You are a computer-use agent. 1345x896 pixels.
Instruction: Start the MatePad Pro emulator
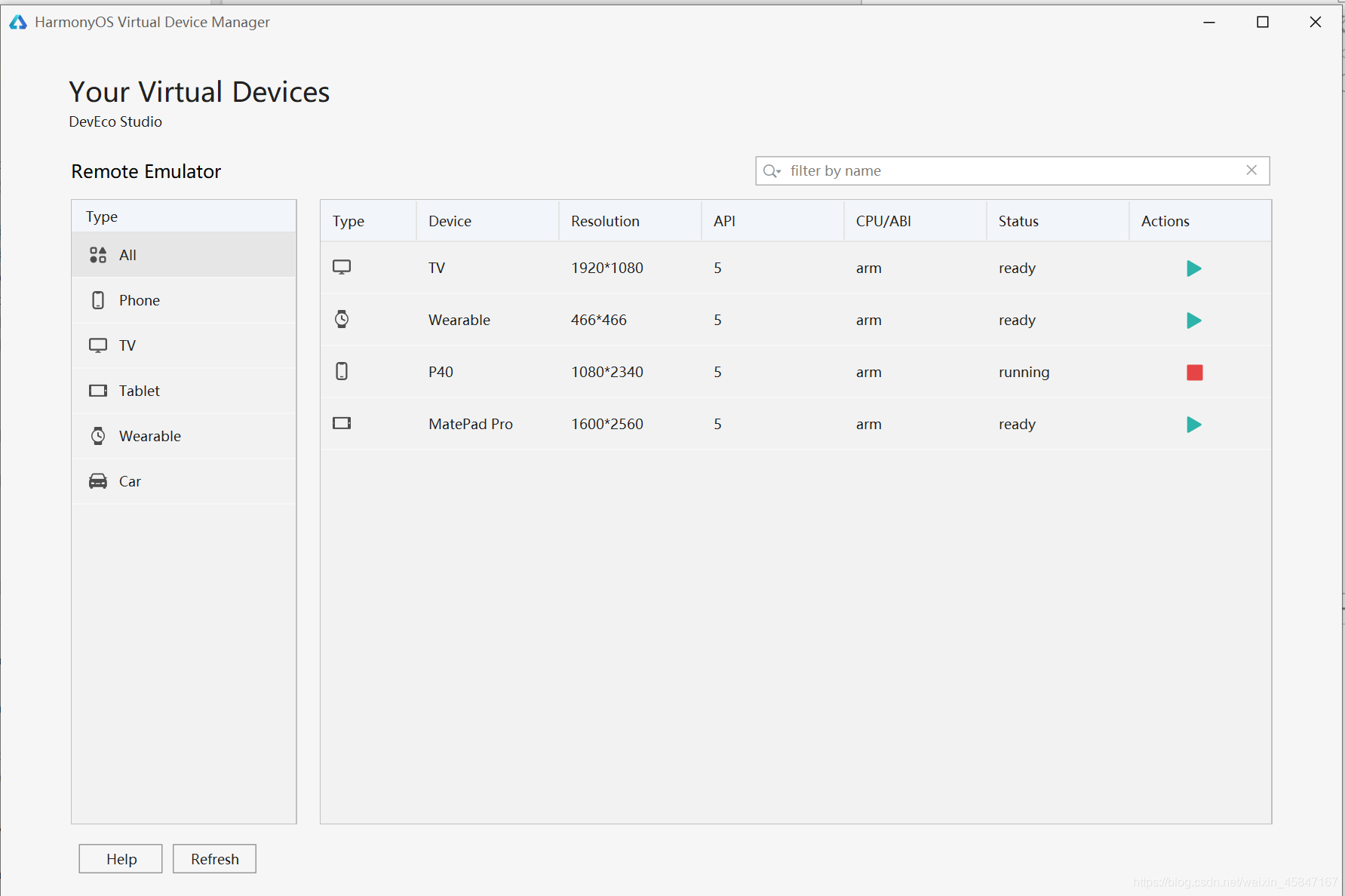point(1193,425)
